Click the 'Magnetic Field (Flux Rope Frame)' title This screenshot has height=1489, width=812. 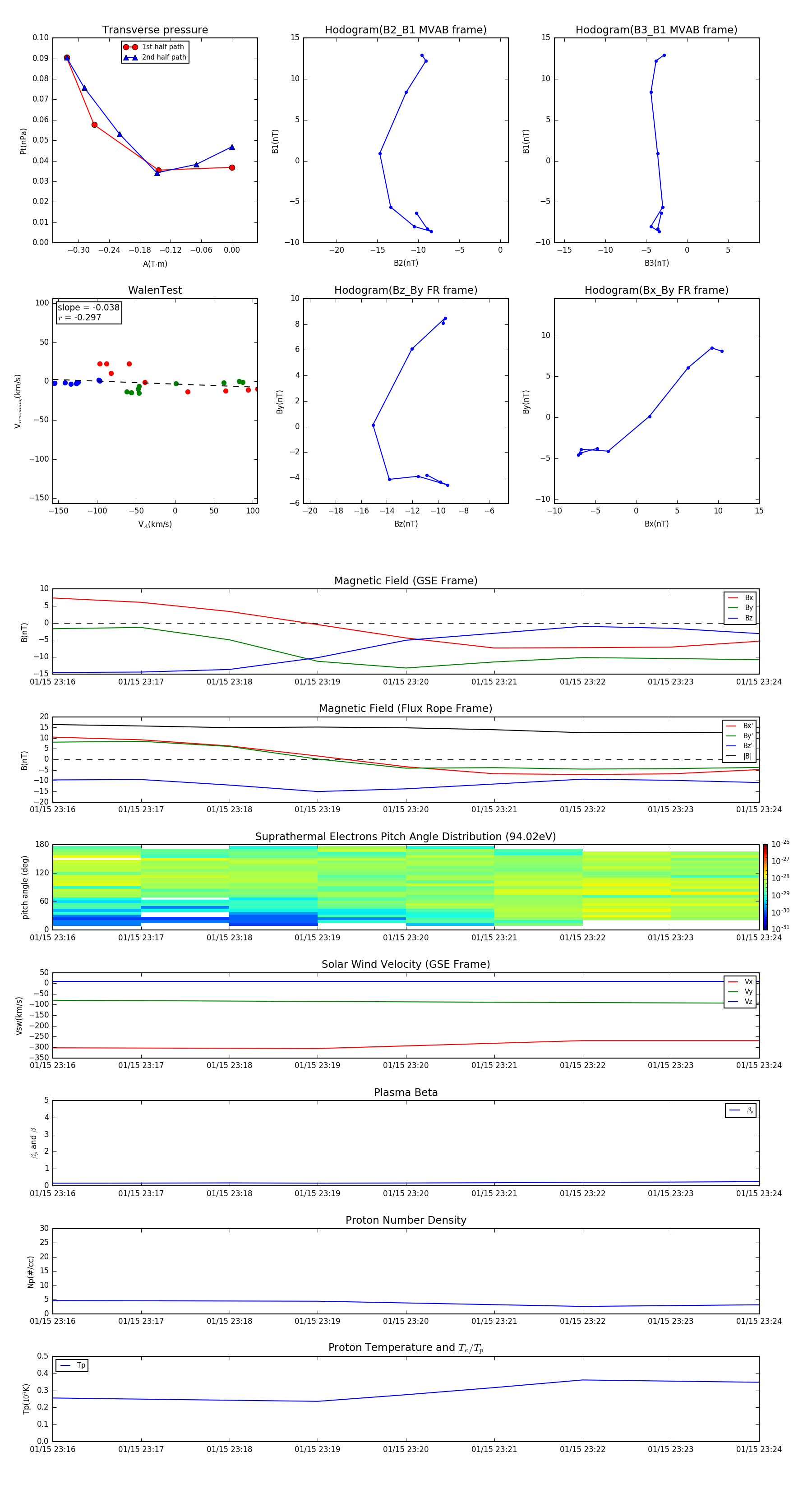pyautogui.click(x=406, y=709)
